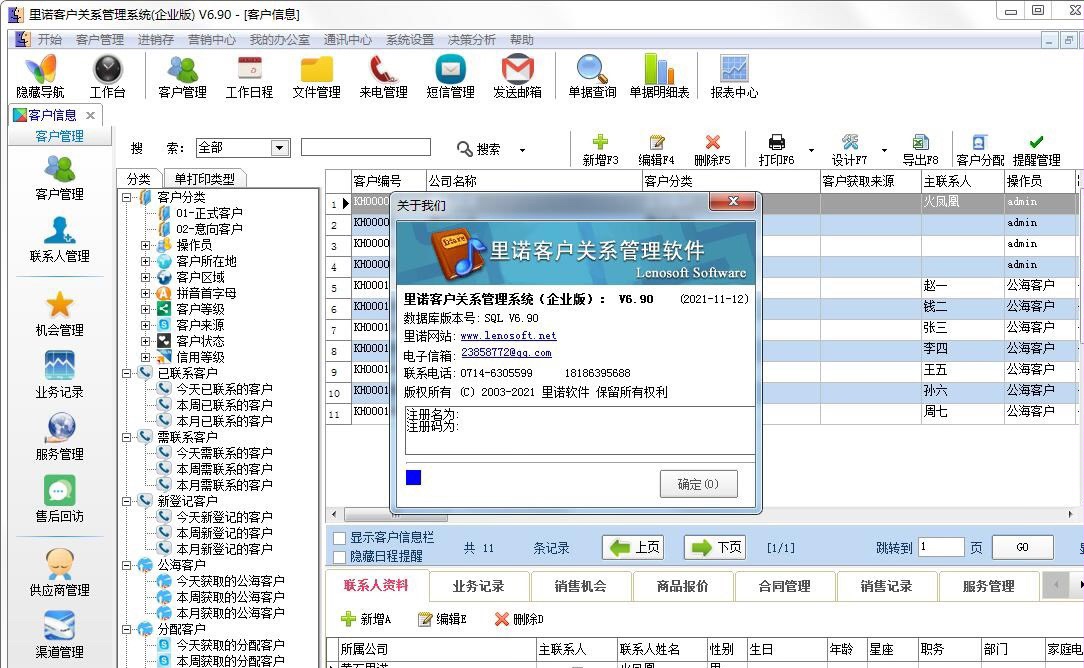Click 确定 button in About dialog
This screenshot has height=668, width=1084.
tap(698, 484)
